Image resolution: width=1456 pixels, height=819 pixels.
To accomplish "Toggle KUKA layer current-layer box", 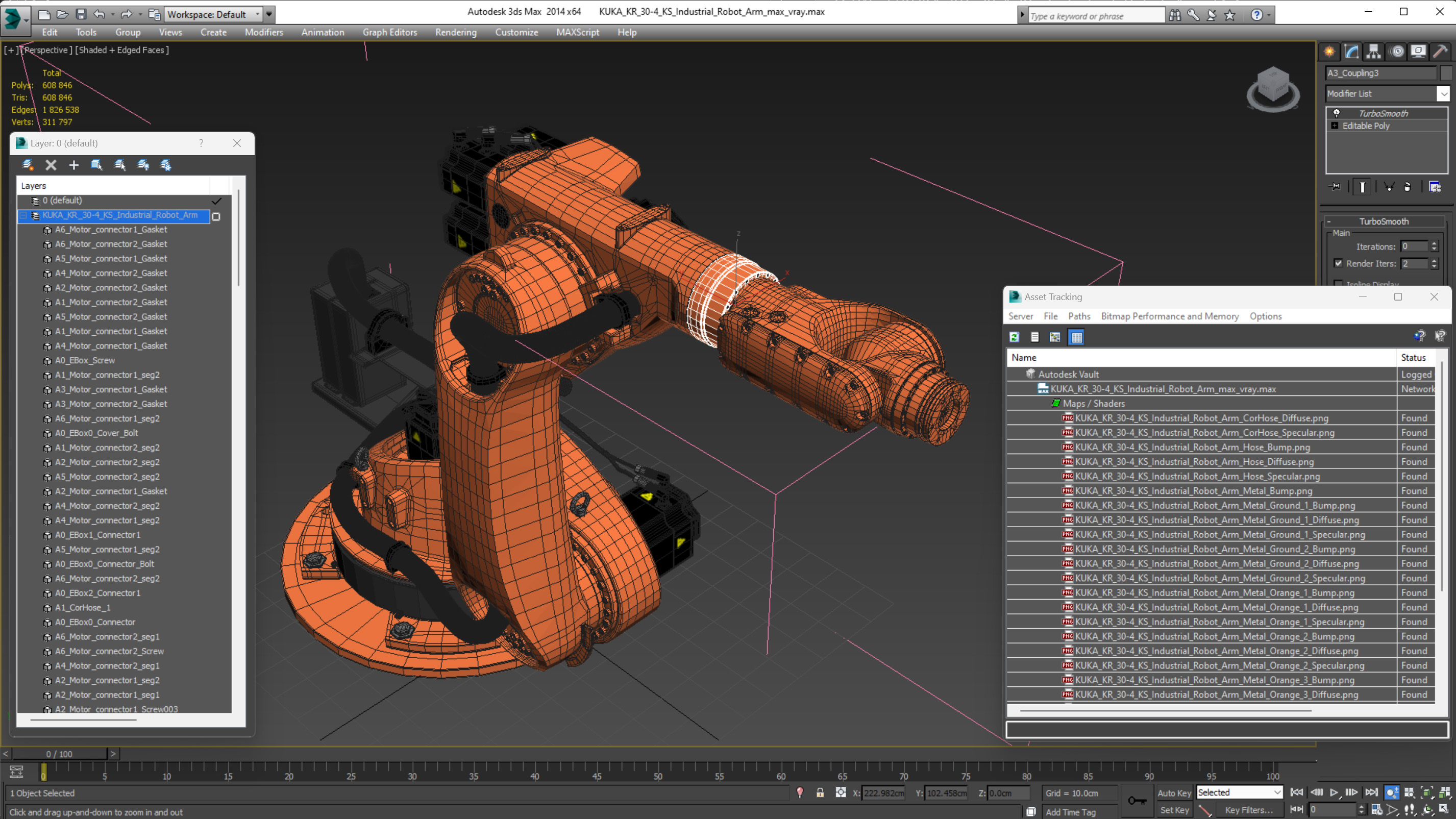I will tap(216, 216).
